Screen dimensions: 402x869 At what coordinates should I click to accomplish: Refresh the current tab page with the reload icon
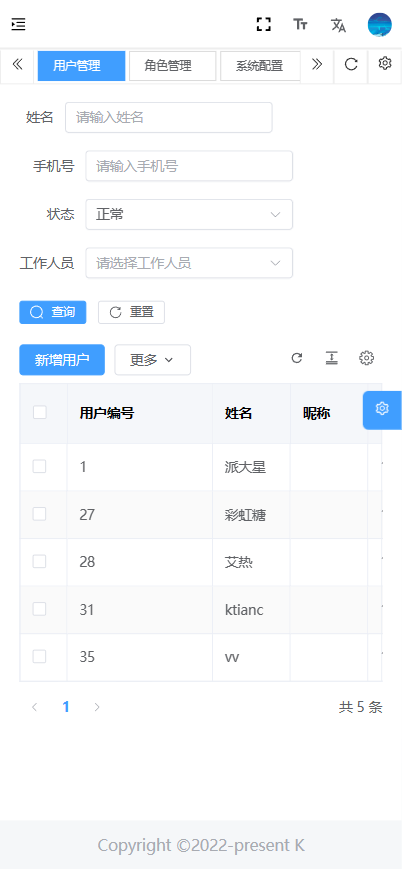coord(351,65)
